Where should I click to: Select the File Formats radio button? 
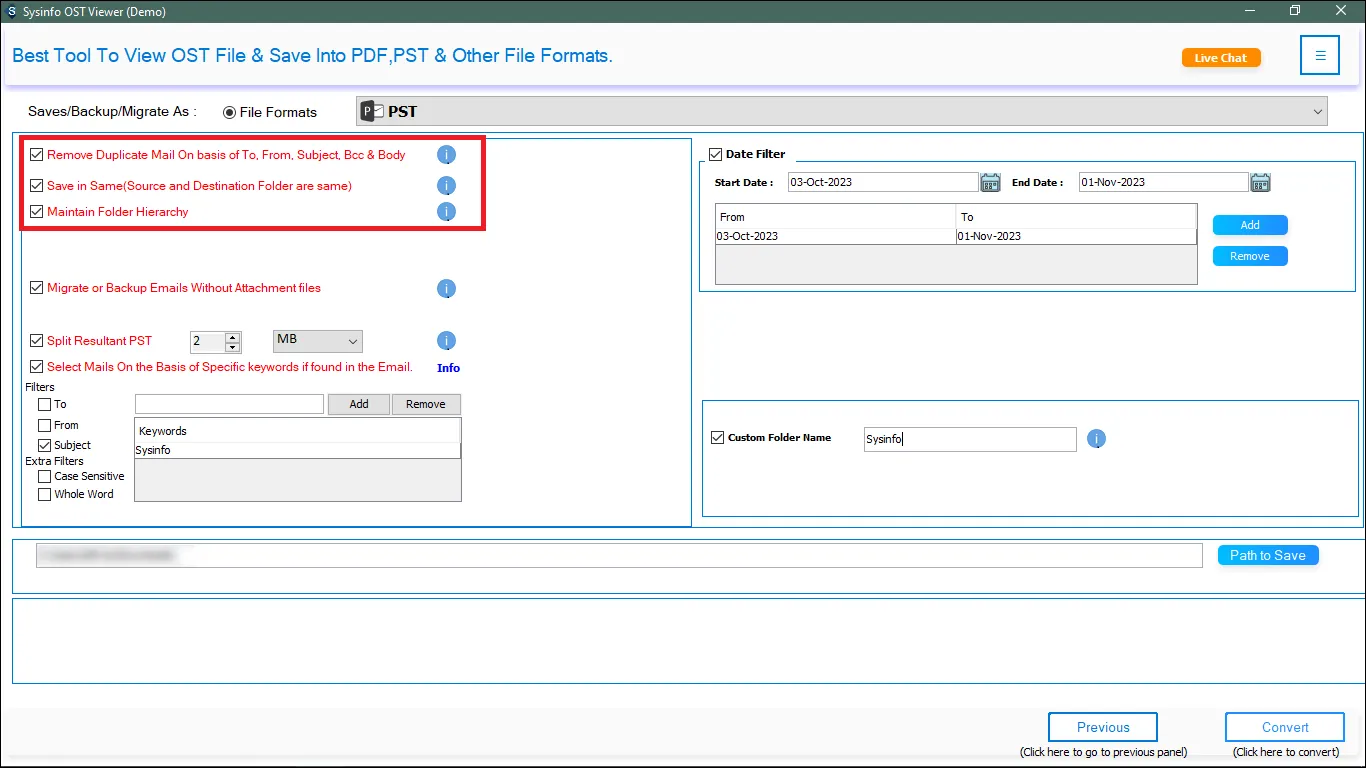[229, 112]
